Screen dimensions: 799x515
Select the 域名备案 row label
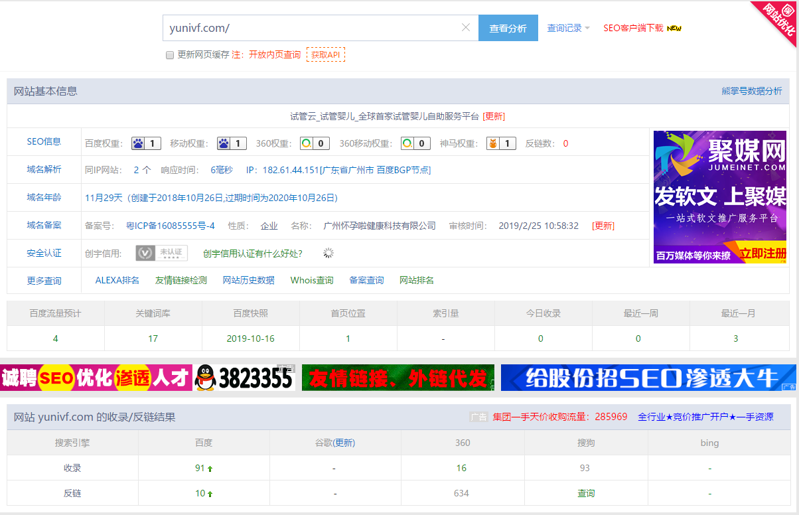44,225
